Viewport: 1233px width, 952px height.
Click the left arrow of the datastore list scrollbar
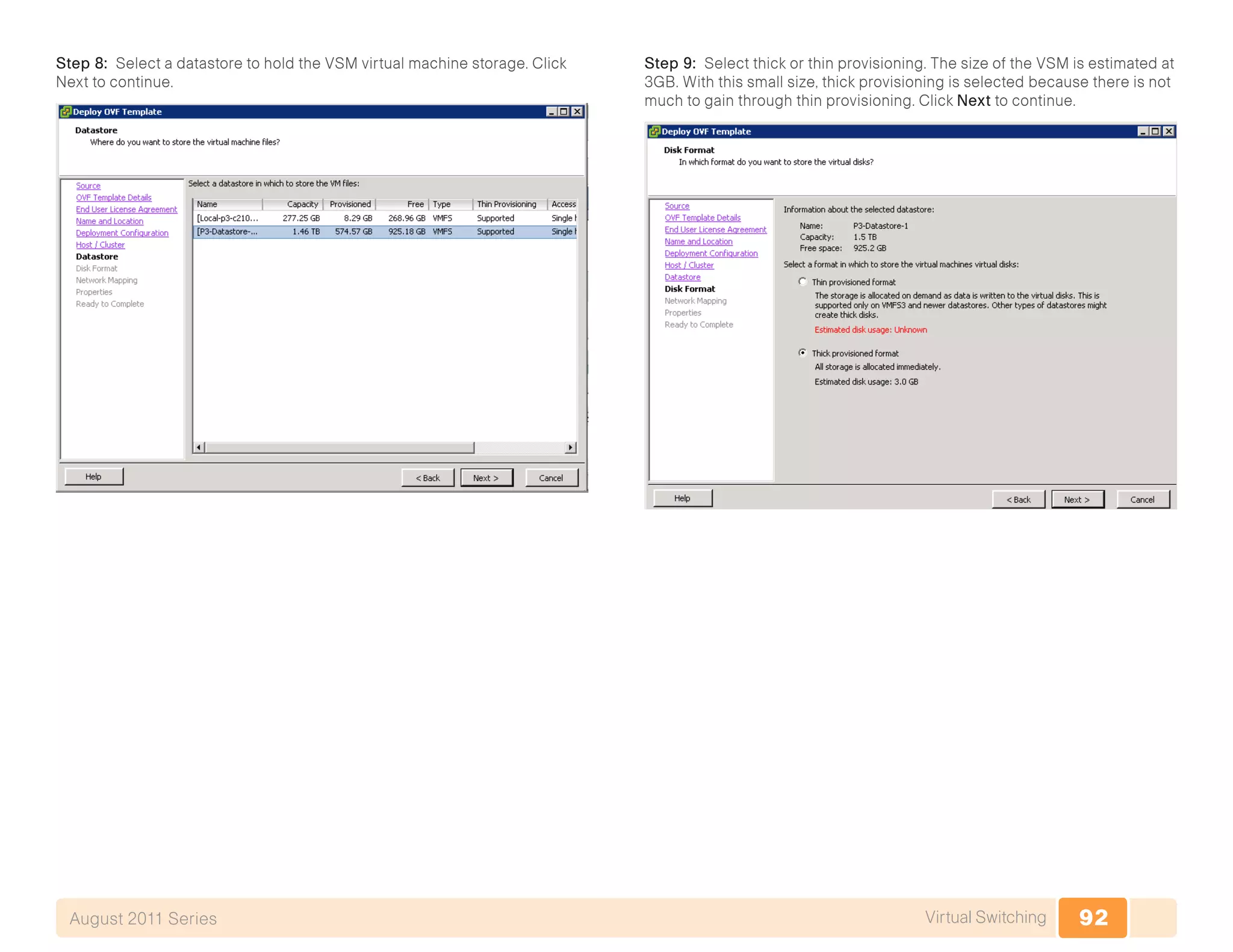pos(199,447)
